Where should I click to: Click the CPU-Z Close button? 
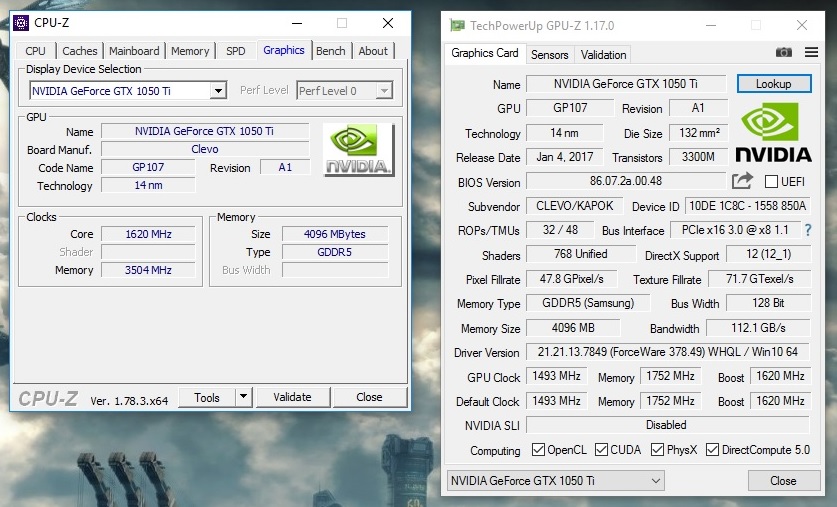point(369,397)
